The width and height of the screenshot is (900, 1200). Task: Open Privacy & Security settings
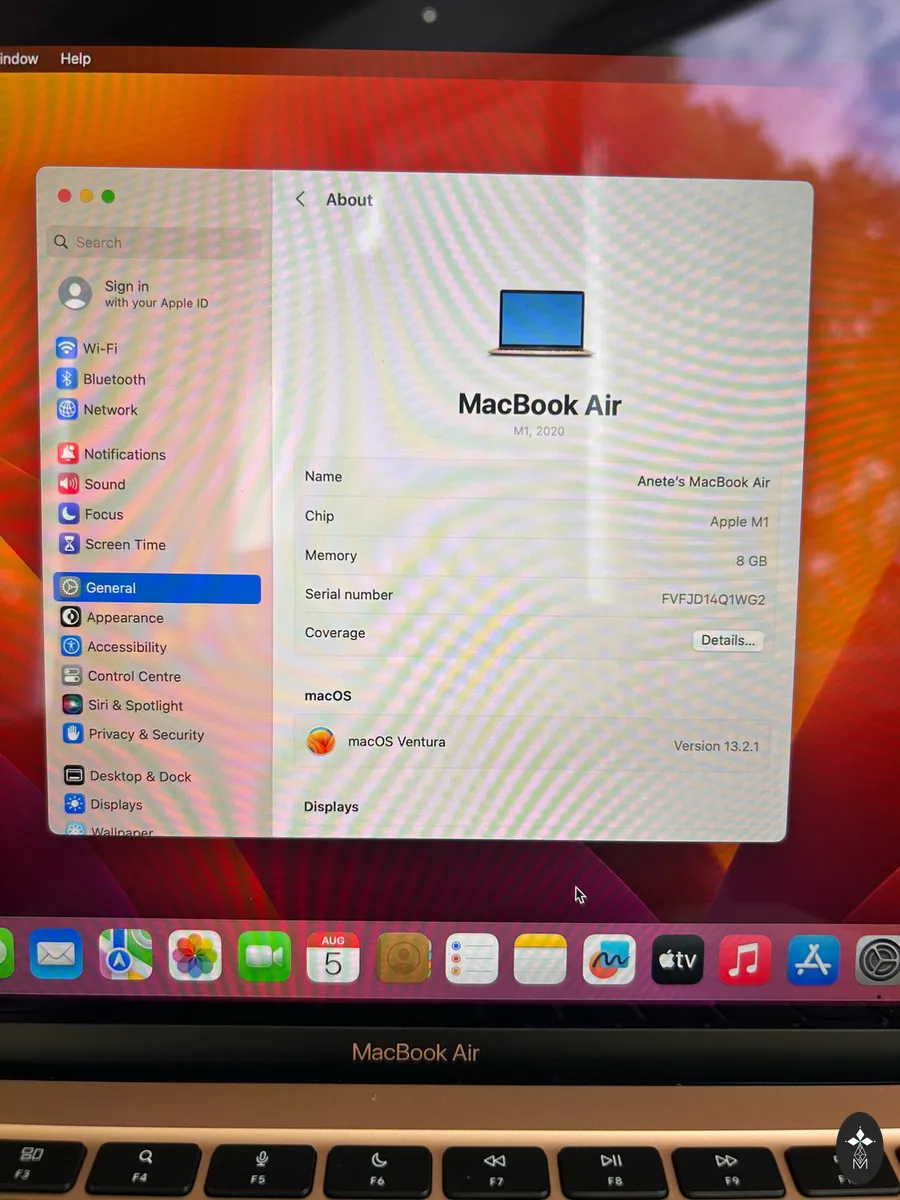point(133,734)
